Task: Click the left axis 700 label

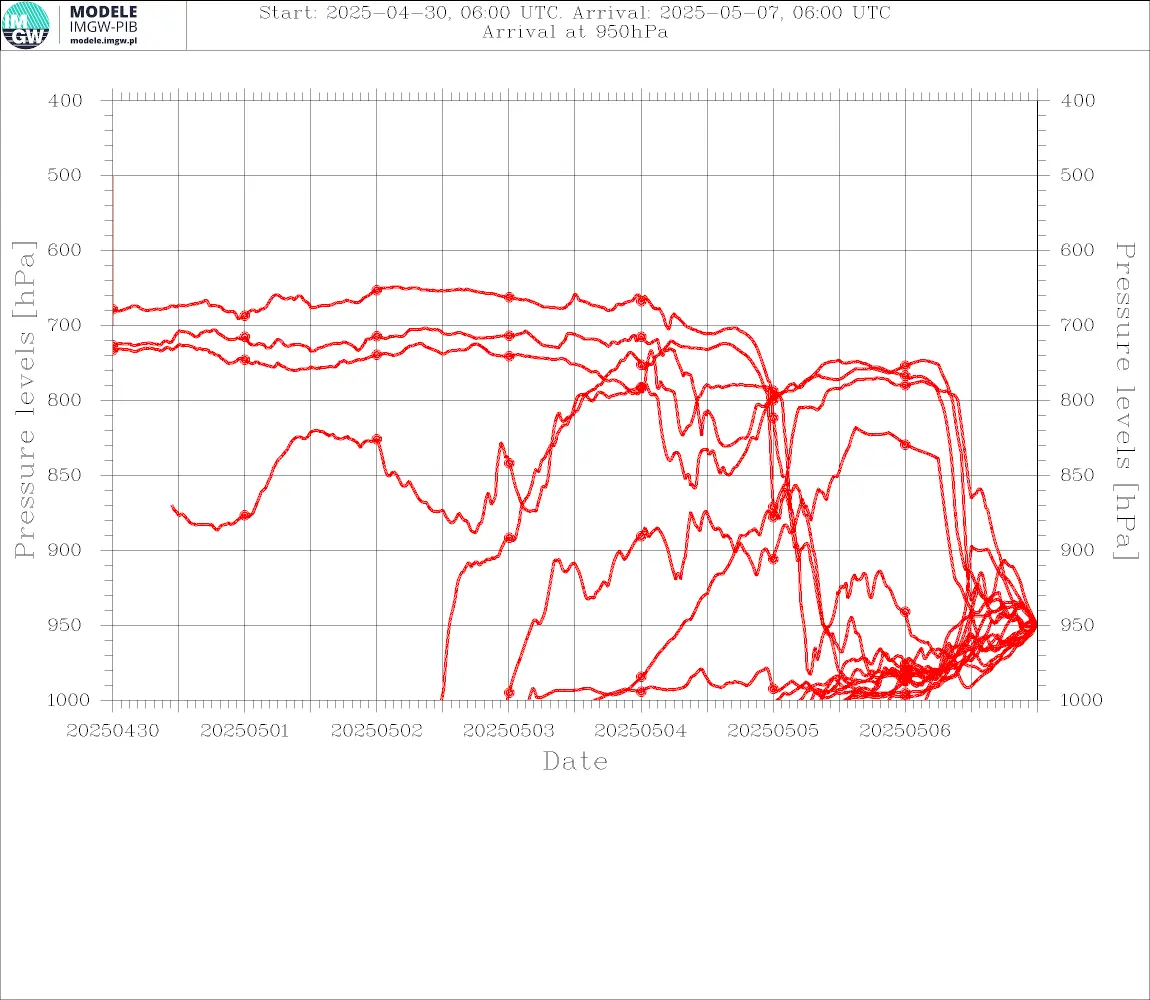Action: pos(65,325)
